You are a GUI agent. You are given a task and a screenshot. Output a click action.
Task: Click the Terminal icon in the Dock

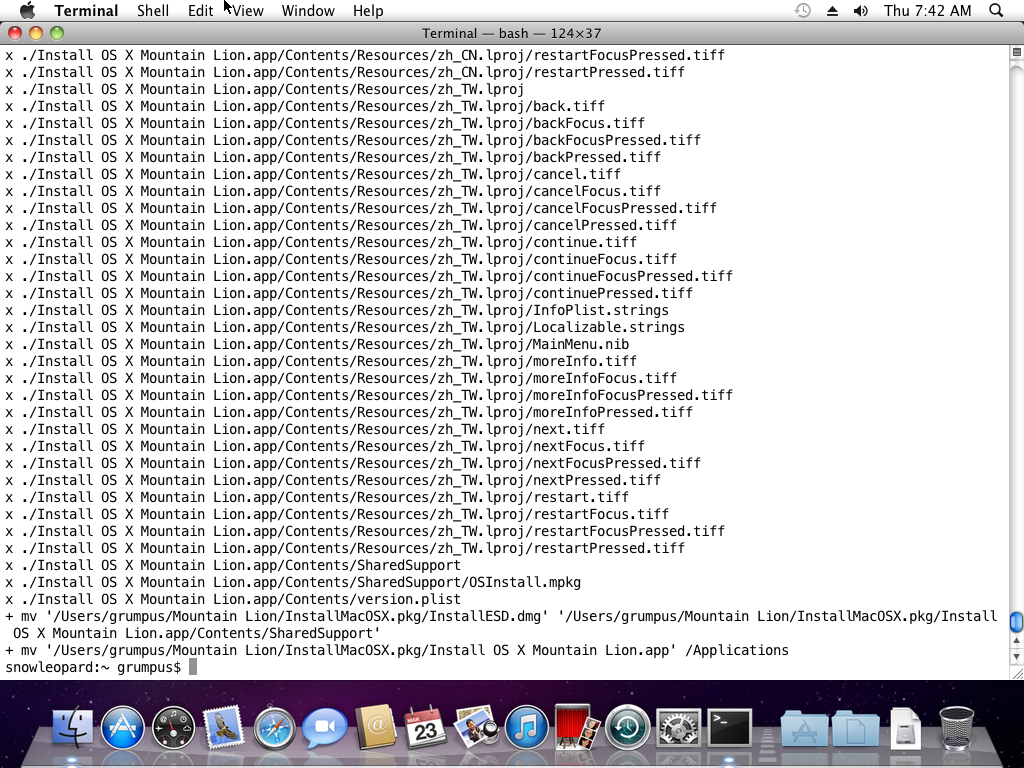pyautogui.click(x=729, y=727)
